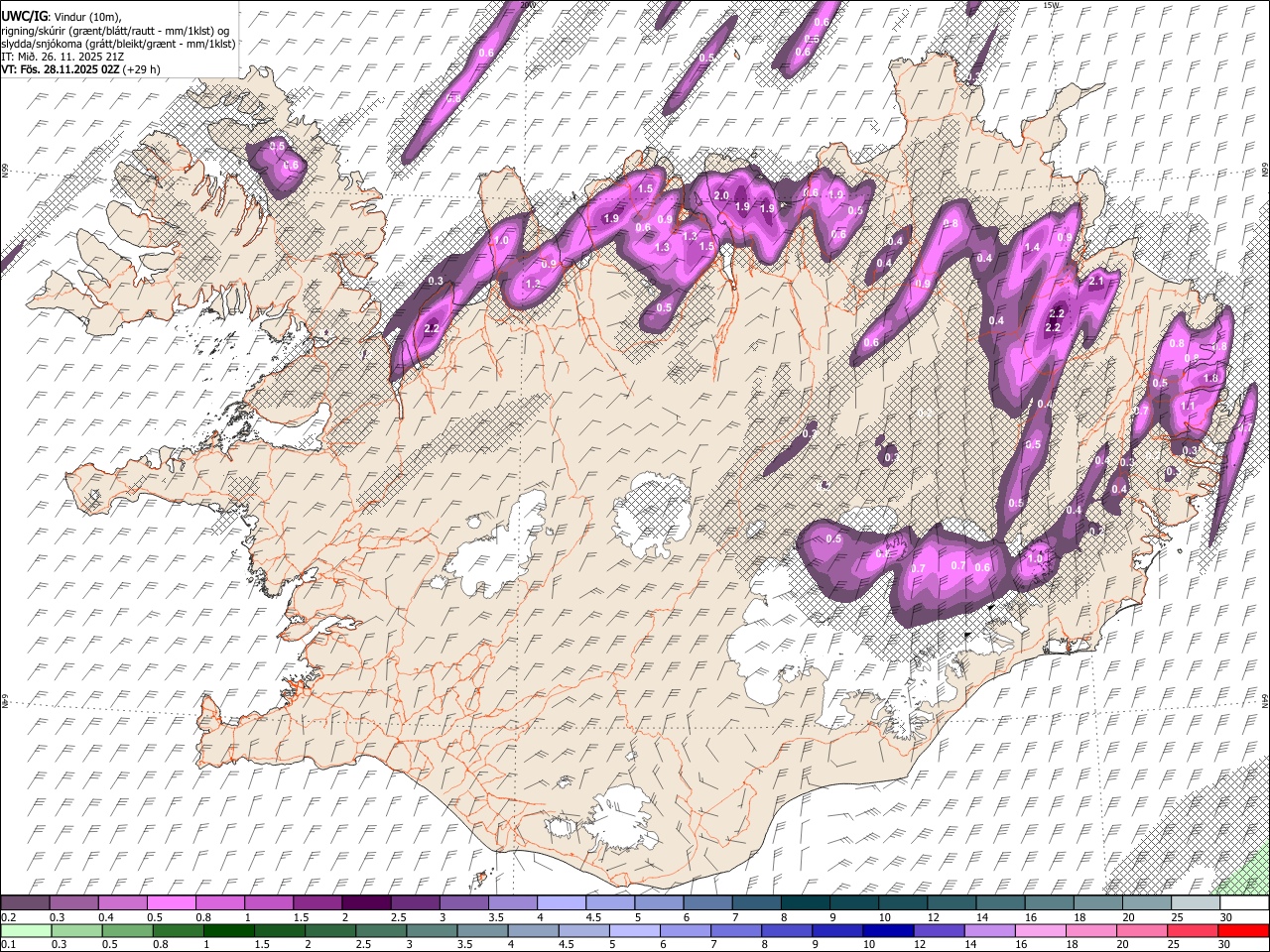This screenshot has height=952, width=1270.
Task: Click the map value '1.1' near the east coast
Action: pos(1188,406)
